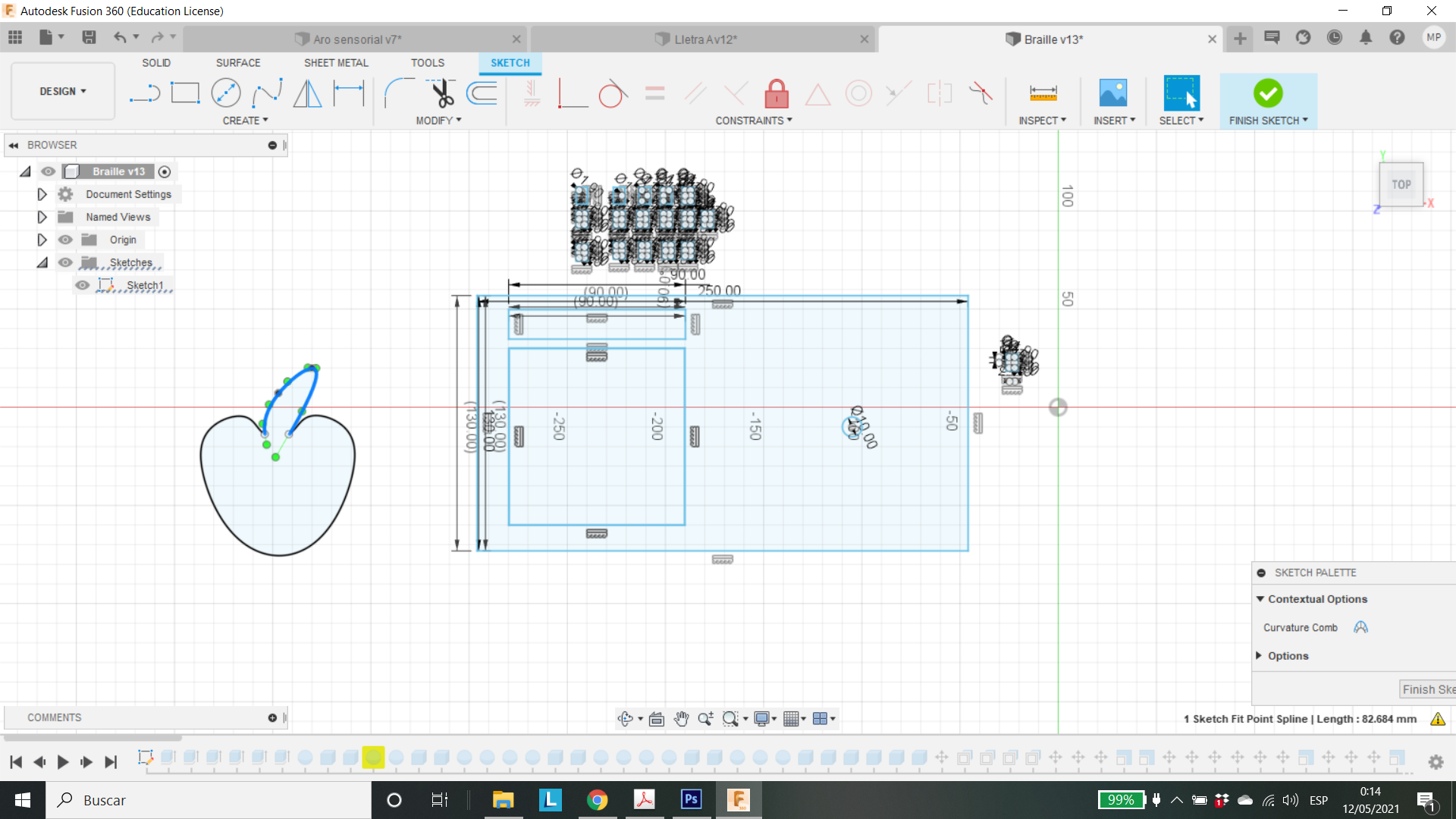Open Photoshop from the taskbar
Screen dimensions: 1456x819
tap(691, 799)
